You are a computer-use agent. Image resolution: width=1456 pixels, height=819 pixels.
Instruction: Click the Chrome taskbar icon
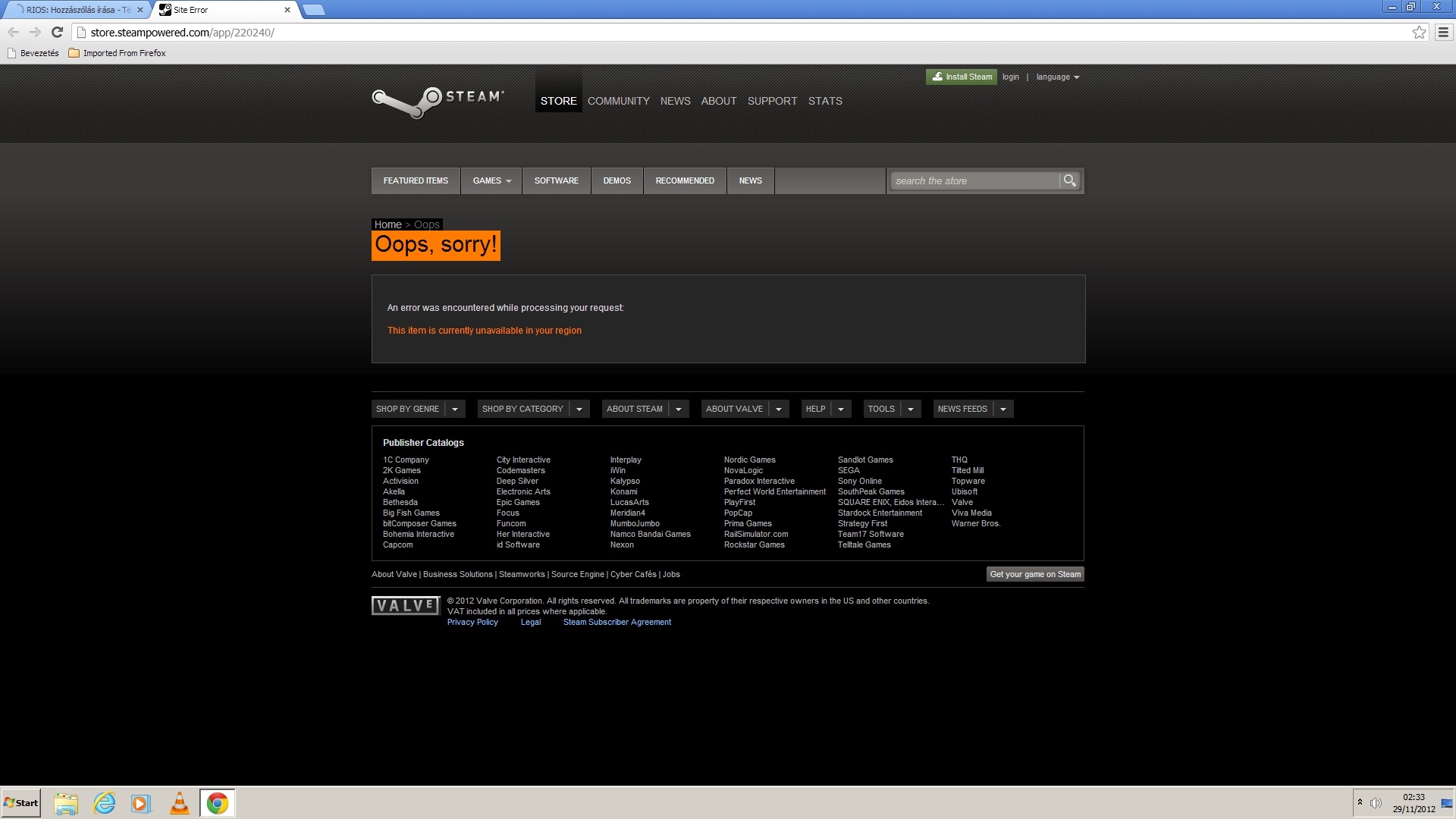tap(218, 803)
